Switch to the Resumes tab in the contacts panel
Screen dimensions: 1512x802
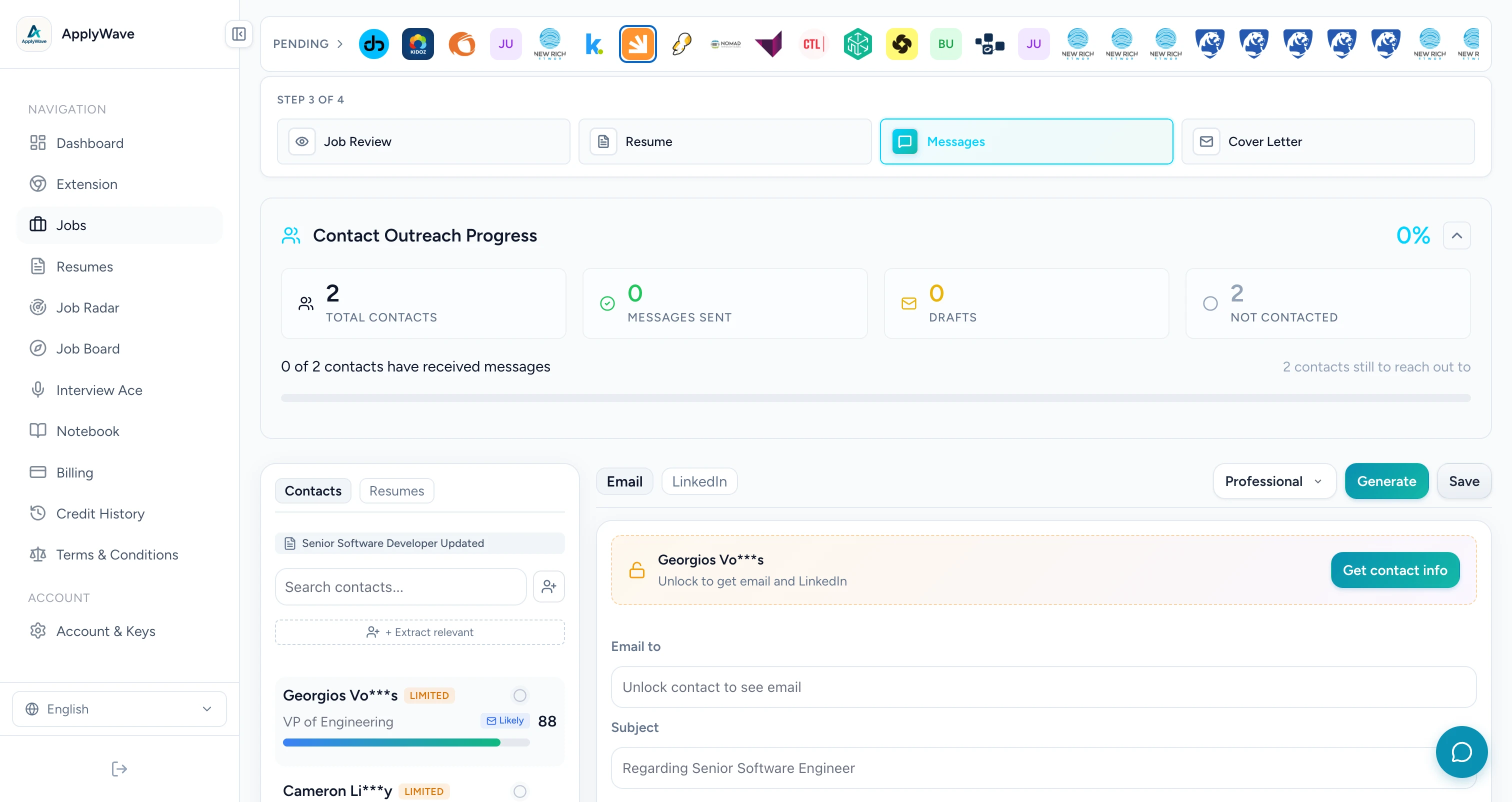click(x=397, y=491)
